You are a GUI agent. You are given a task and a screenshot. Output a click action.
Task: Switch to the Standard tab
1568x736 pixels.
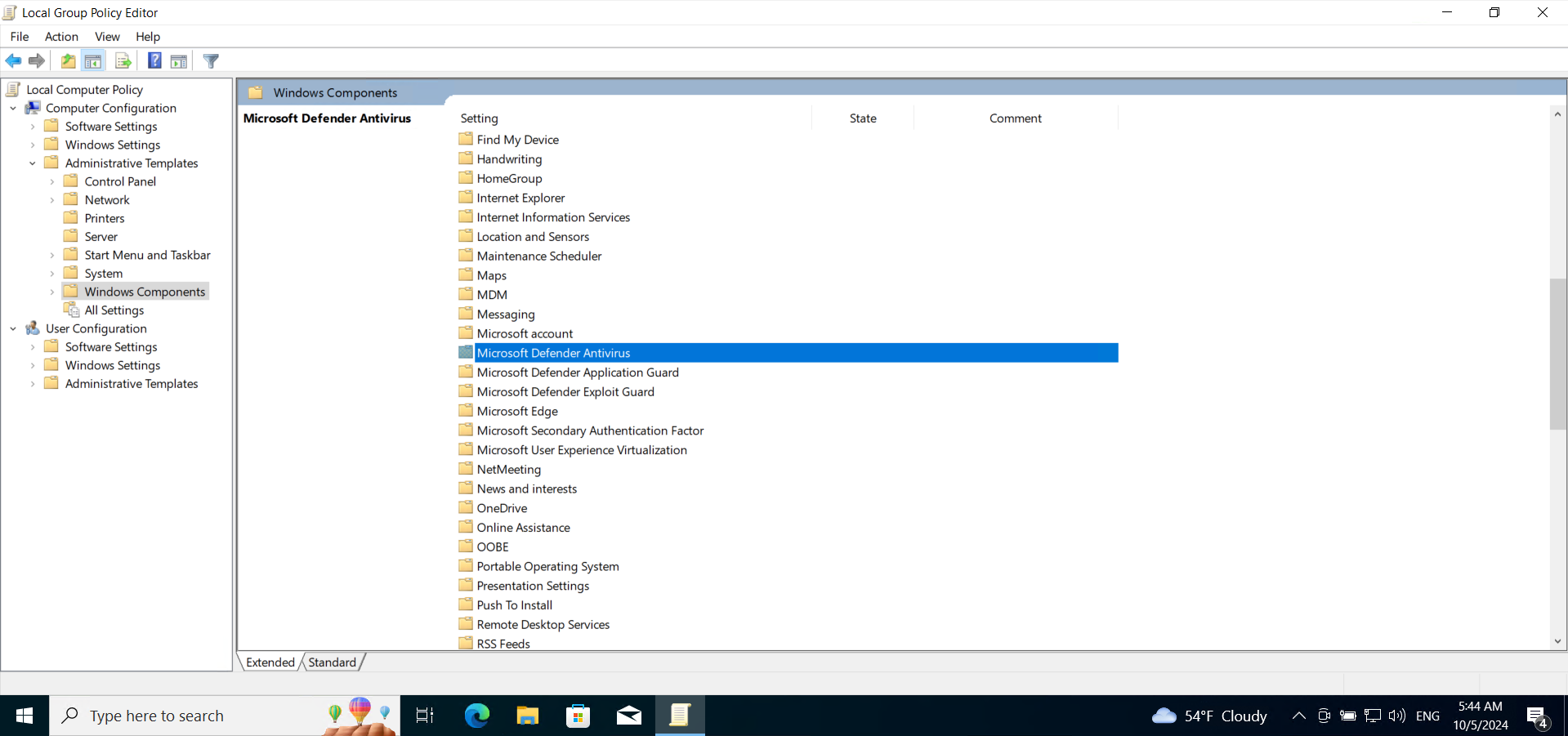333,662
